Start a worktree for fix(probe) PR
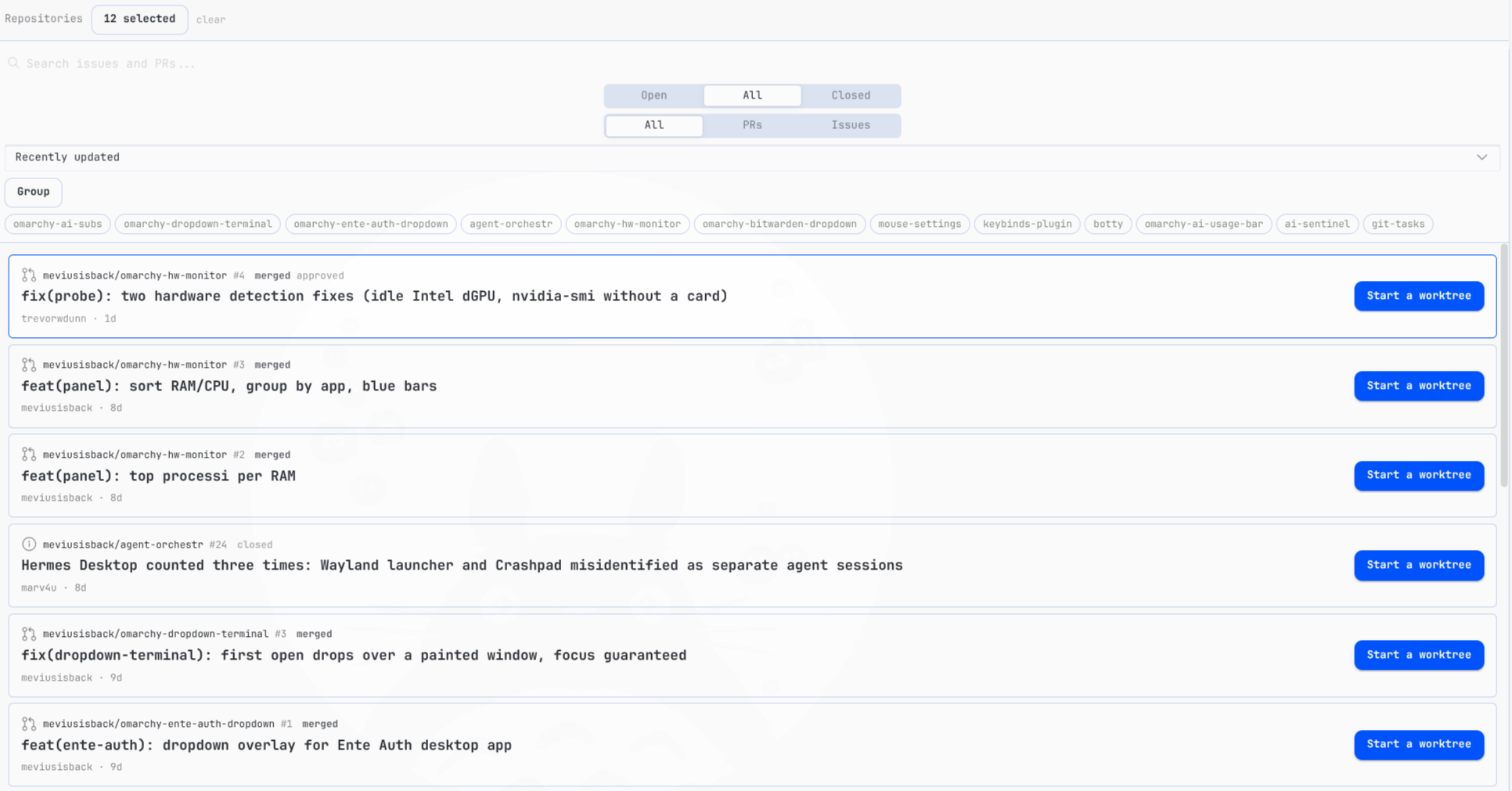 tap(1419, 296)
